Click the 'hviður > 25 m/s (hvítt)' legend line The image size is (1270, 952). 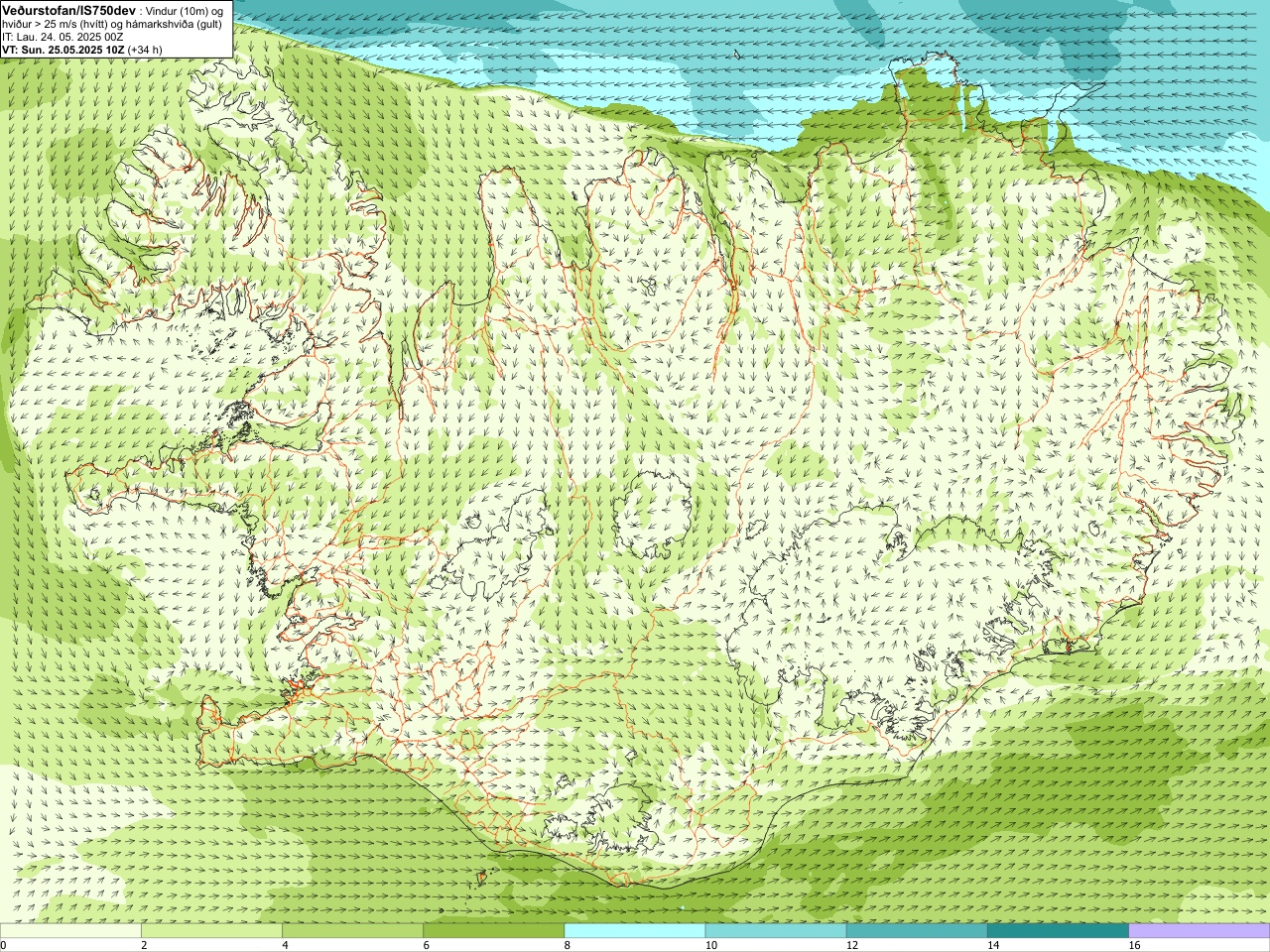click(x=57, y=23)
